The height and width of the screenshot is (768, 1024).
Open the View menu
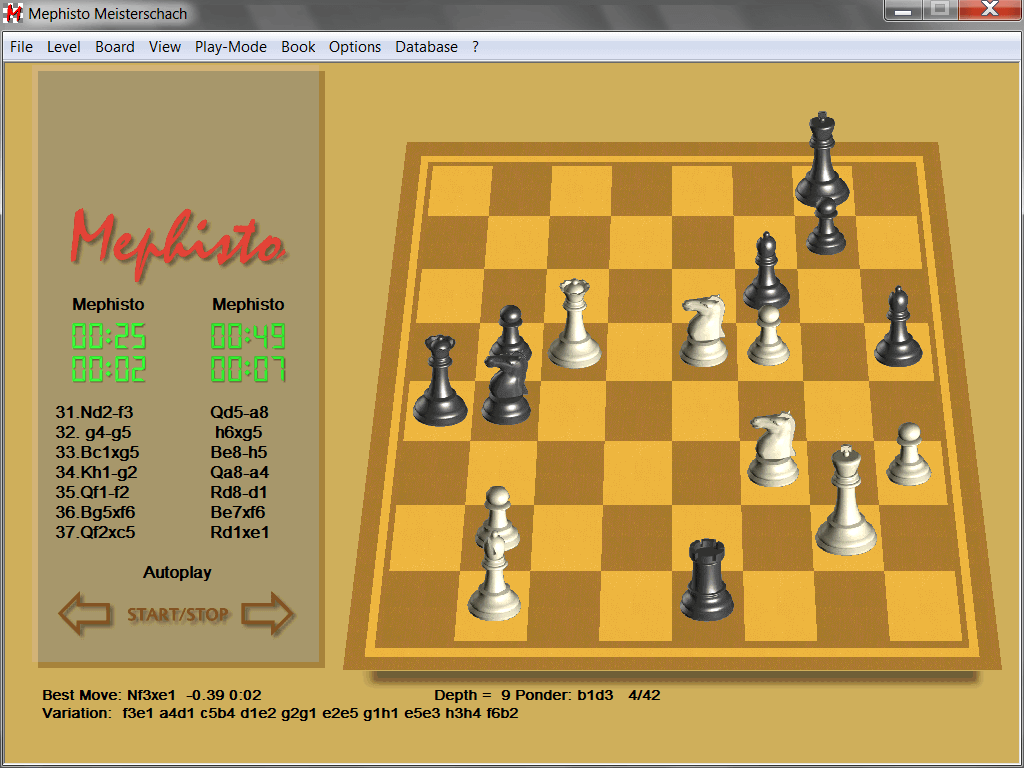coord(165,47)
